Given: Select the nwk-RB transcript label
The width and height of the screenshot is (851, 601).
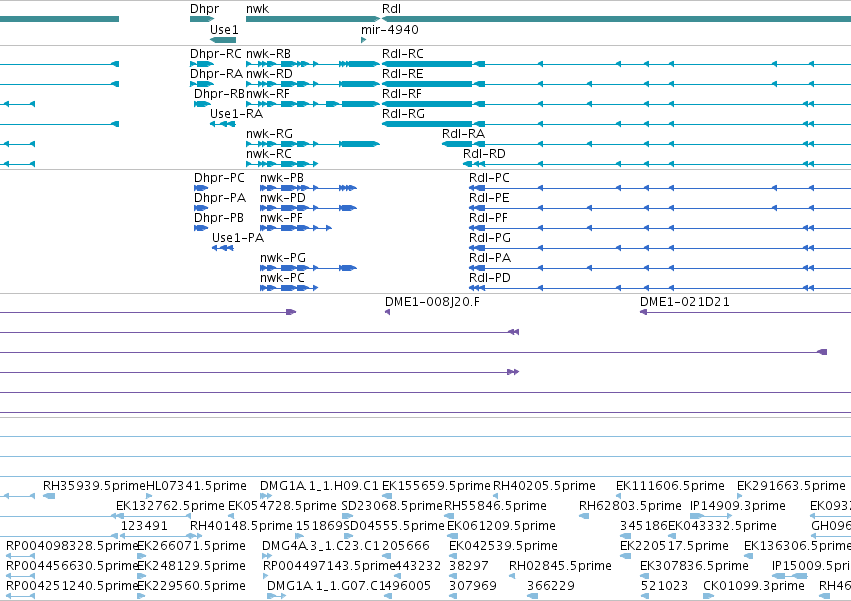Looking at the screenshot, I should point(268,54).
